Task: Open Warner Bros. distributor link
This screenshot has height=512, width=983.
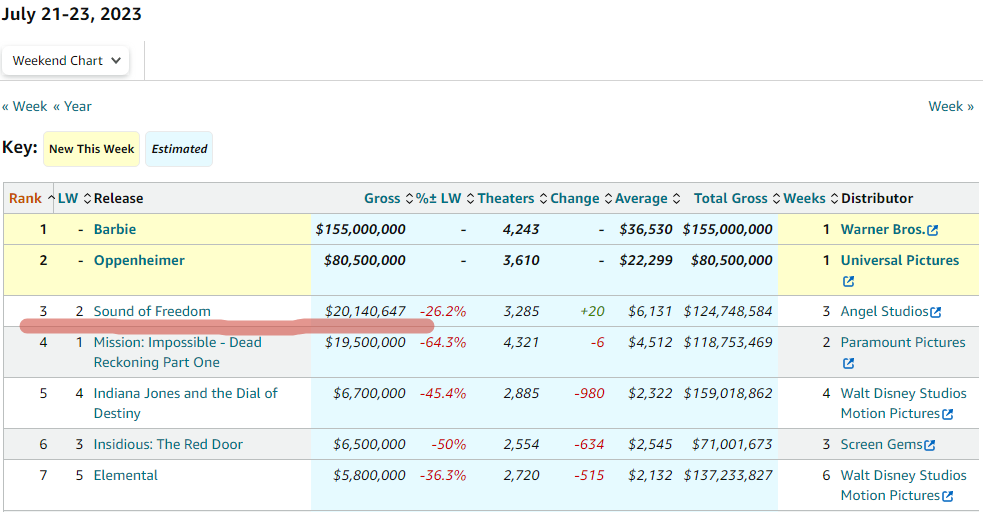Action: [883, 229]
